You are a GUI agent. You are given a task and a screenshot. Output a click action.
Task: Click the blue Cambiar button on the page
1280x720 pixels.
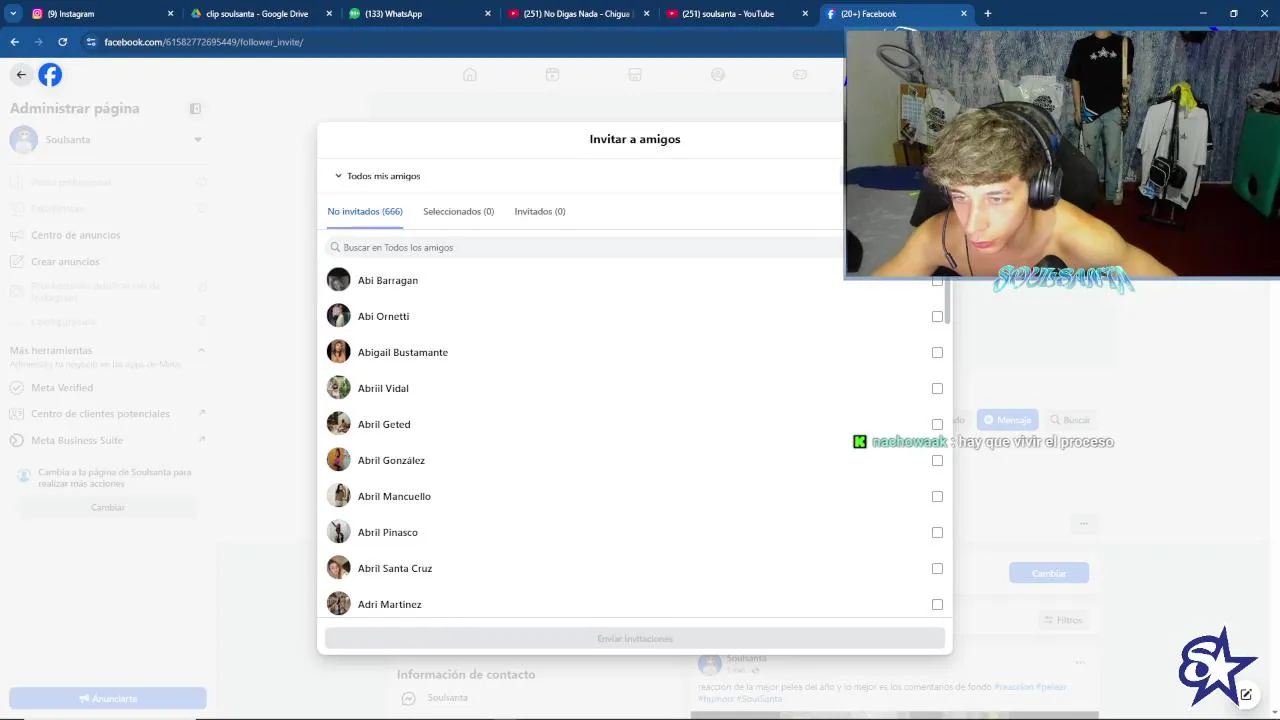[x=1049, y=573]
